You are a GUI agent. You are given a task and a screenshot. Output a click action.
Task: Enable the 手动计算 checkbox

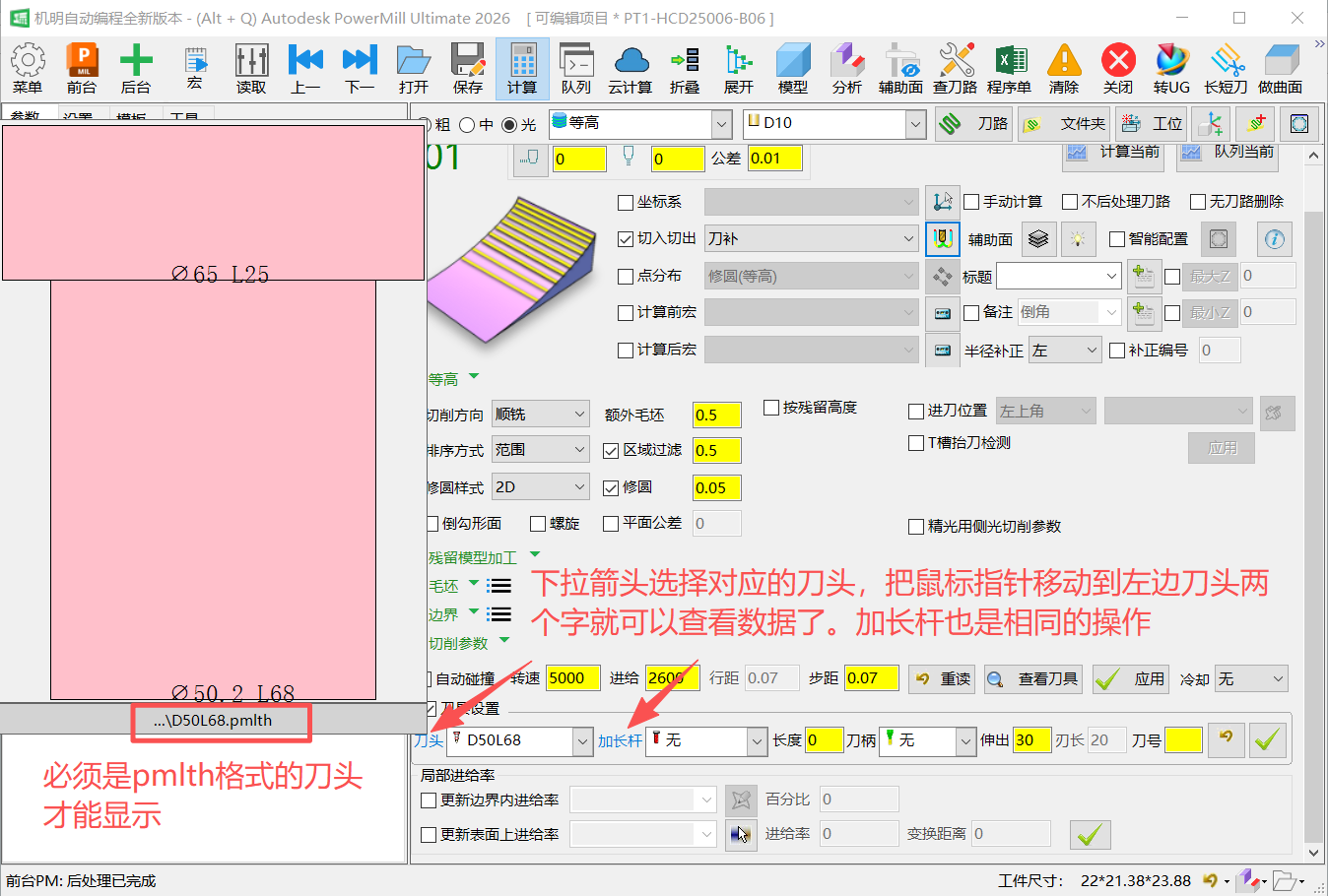[971, 202]
